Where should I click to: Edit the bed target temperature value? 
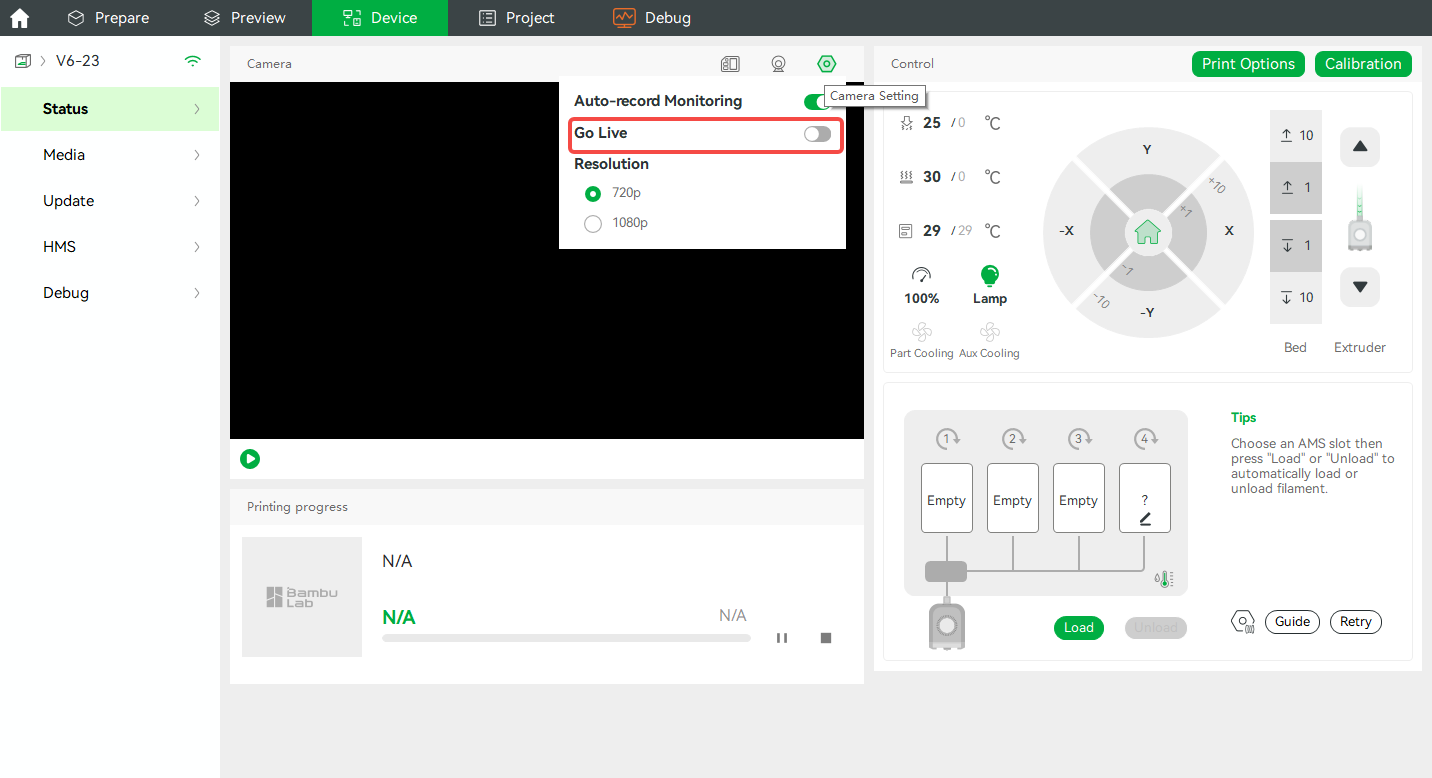[x=962, y=177]
